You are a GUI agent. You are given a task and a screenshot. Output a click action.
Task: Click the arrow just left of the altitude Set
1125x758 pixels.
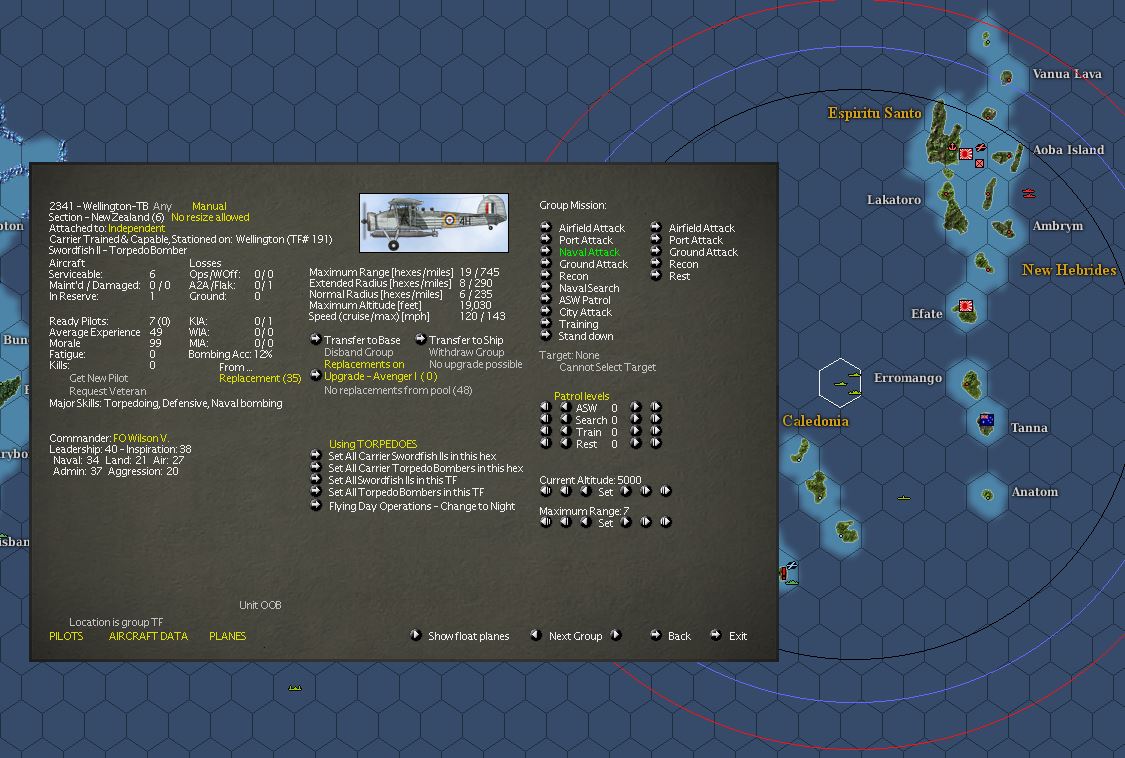pos(585,492)
